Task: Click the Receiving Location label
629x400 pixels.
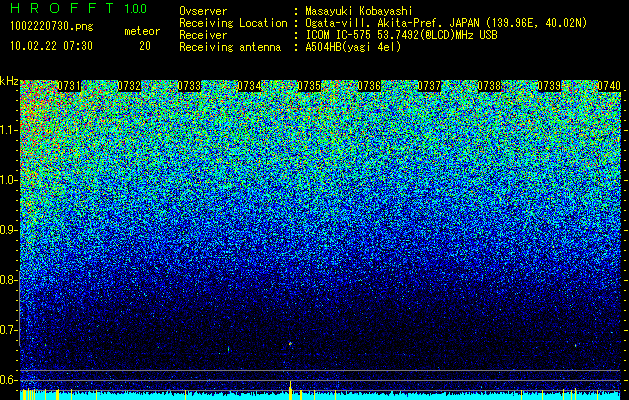Action: (x=233, y=23)
